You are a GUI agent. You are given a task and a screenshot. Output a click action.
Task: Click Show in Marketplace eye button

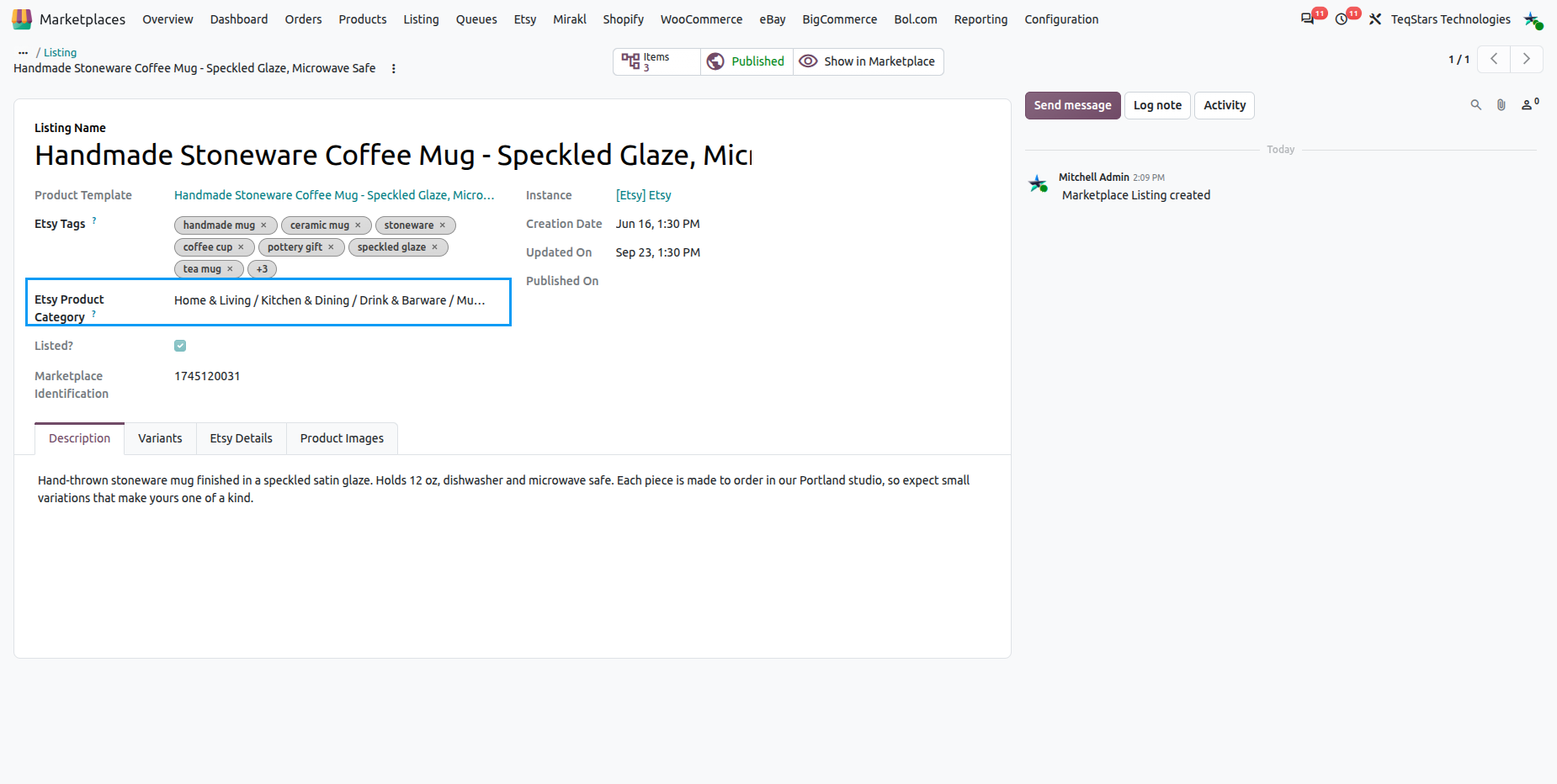[x=868, y=61]
